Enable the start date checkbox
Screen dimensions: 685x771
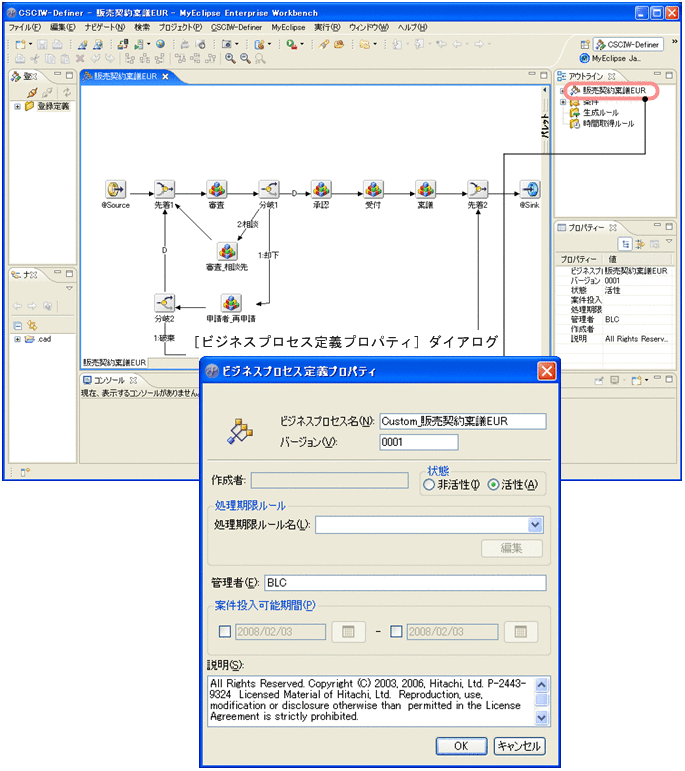[225, 631]
